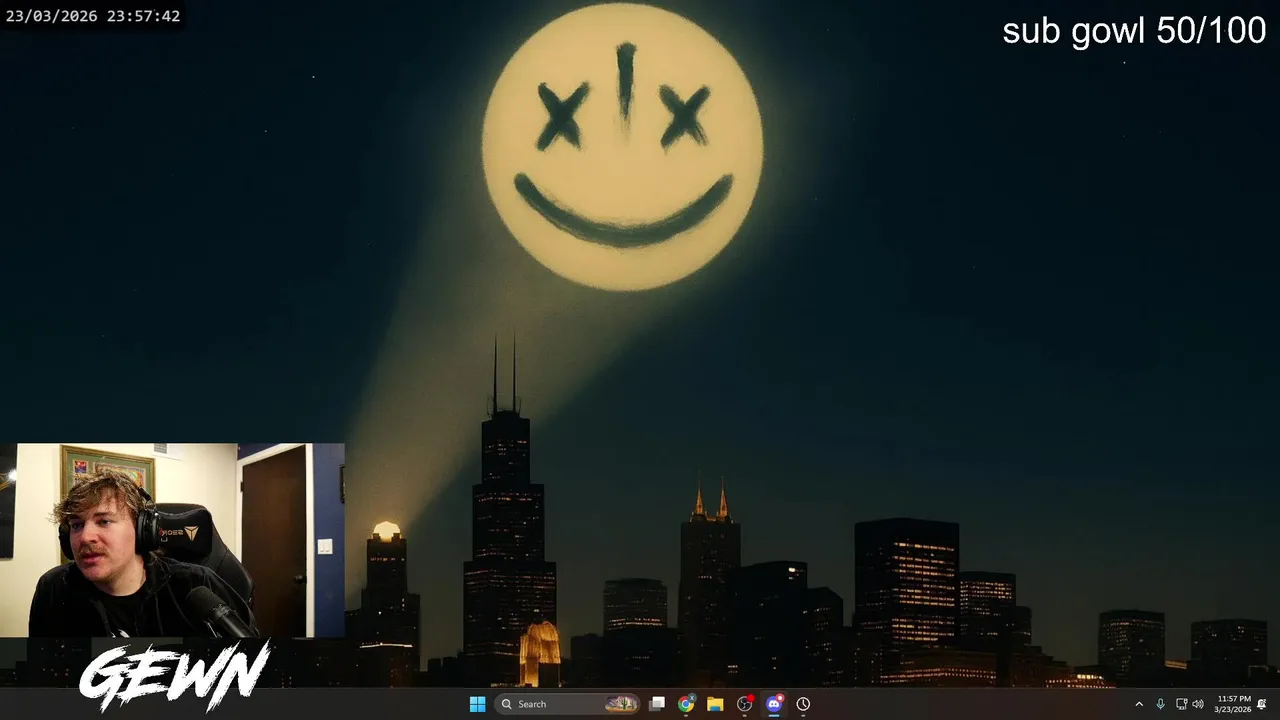Open the Windows Start menu
The height and width of the screenshot is (720, 1280).
point(477,704)
